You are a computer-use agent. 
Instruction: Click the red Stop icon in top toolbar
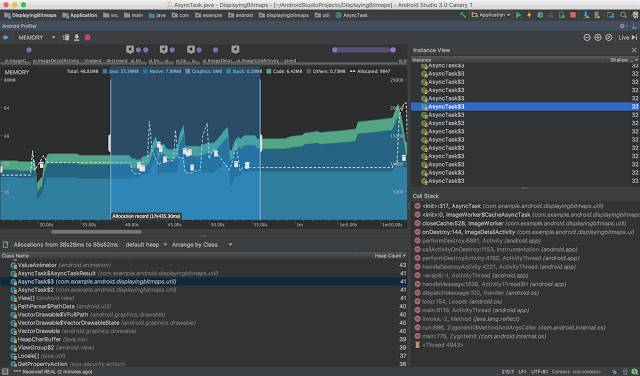pyautogui.click(x=573, y=15)
